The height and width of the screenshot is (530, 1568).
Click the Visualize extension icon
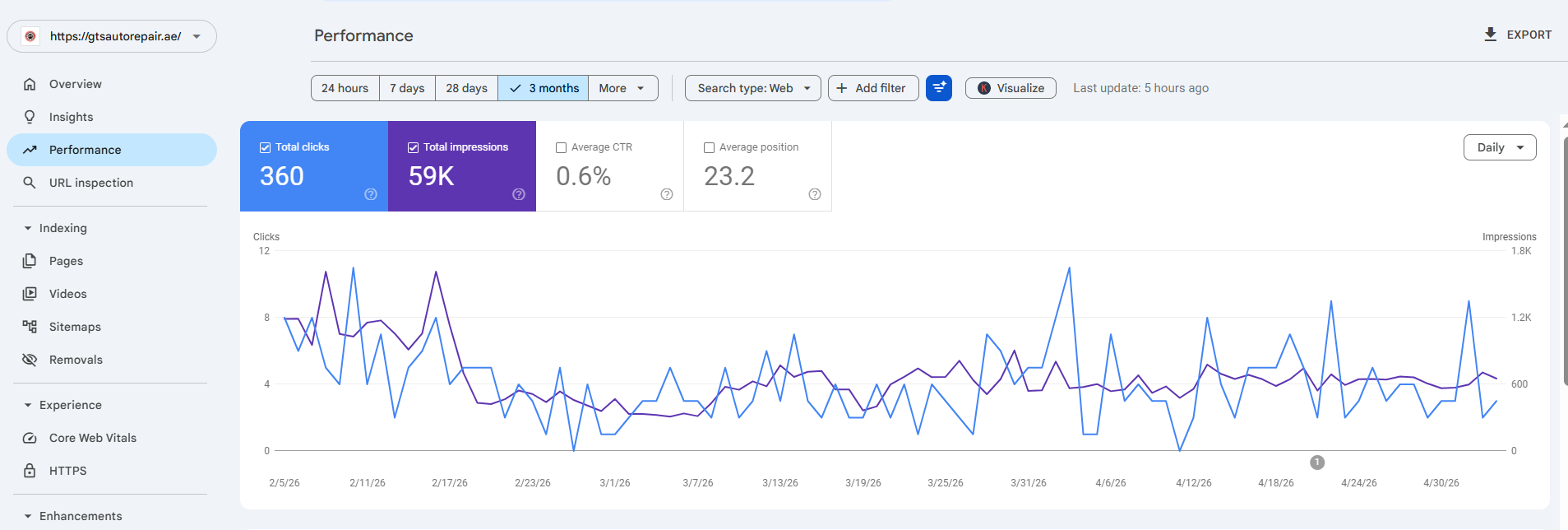coord(984,88)
